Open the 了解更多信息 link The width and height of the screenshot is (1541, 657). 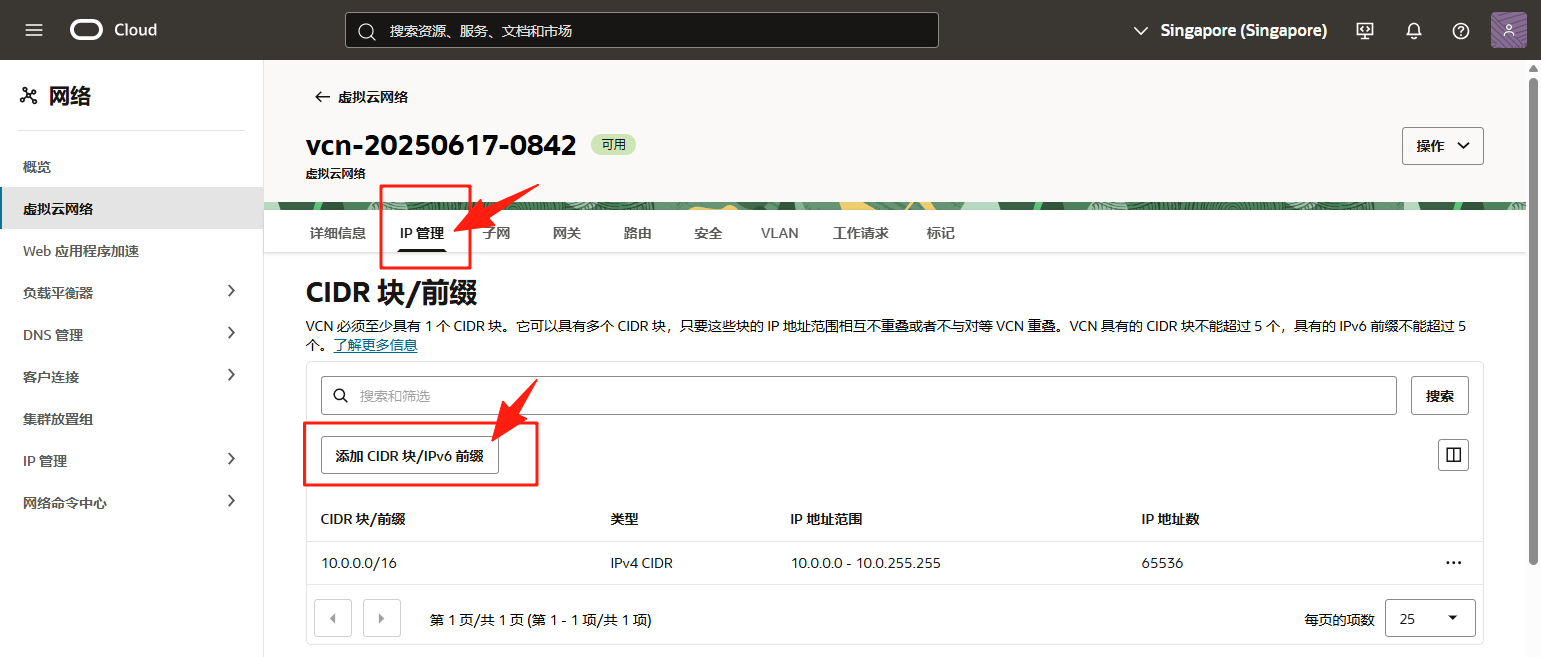375,345
